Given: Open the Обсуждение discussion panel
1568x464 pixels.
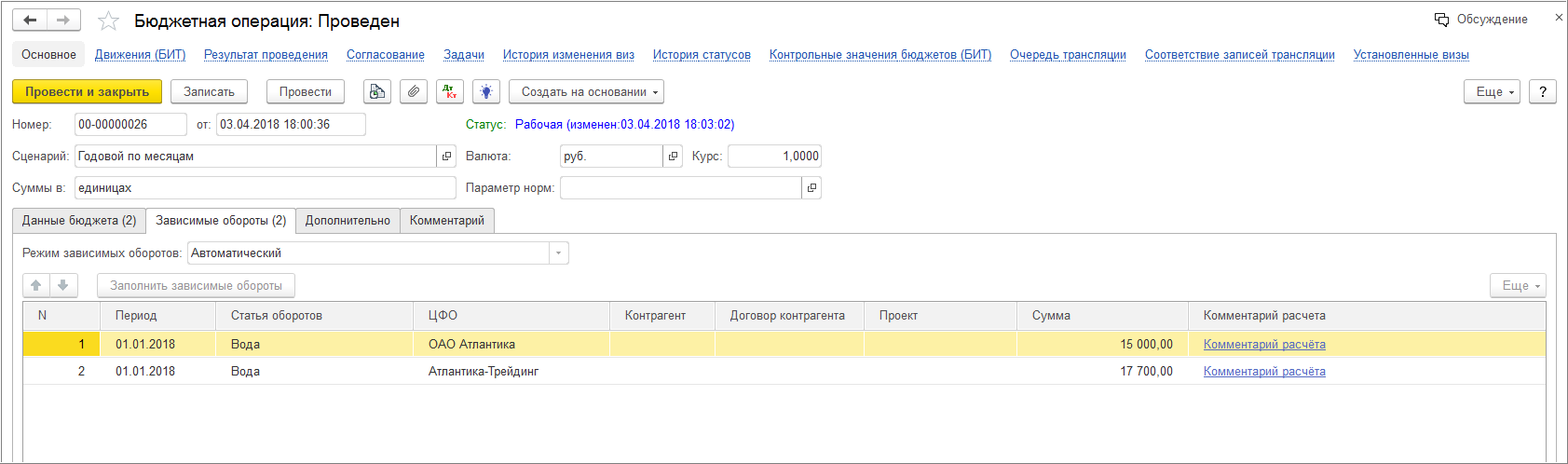Looking at the screenshot, I should tap(1481, 20).
